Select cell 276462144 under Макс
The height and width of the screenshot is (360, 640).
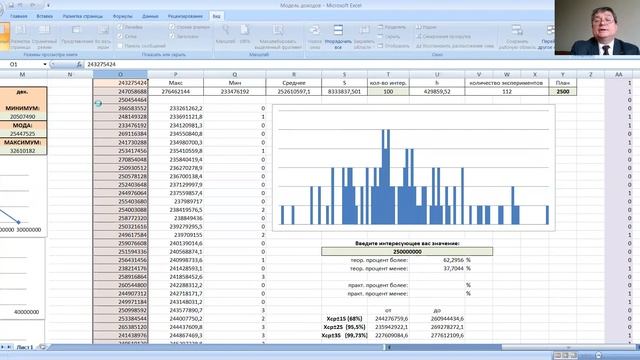(176, 91)
